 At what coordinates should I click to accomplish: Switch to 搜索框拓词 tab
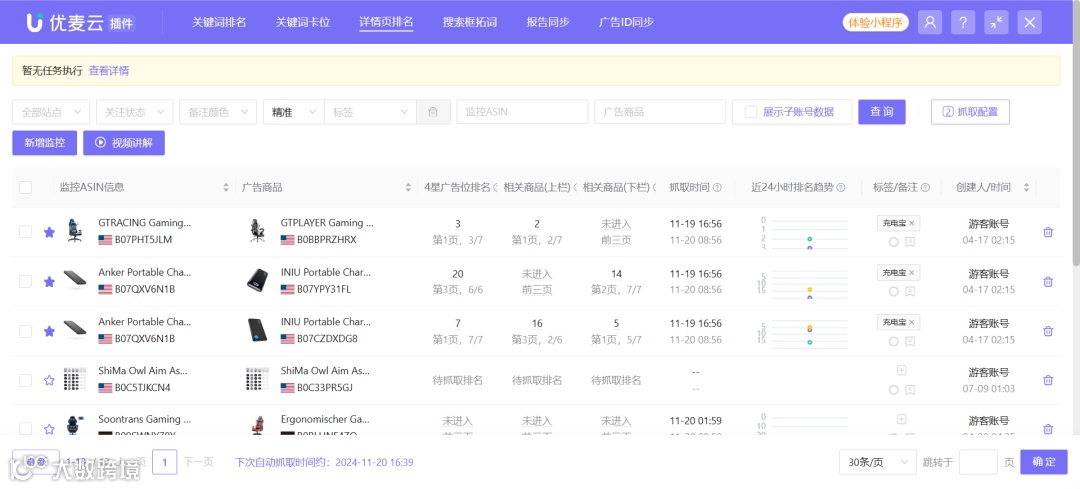pos(470,22)
